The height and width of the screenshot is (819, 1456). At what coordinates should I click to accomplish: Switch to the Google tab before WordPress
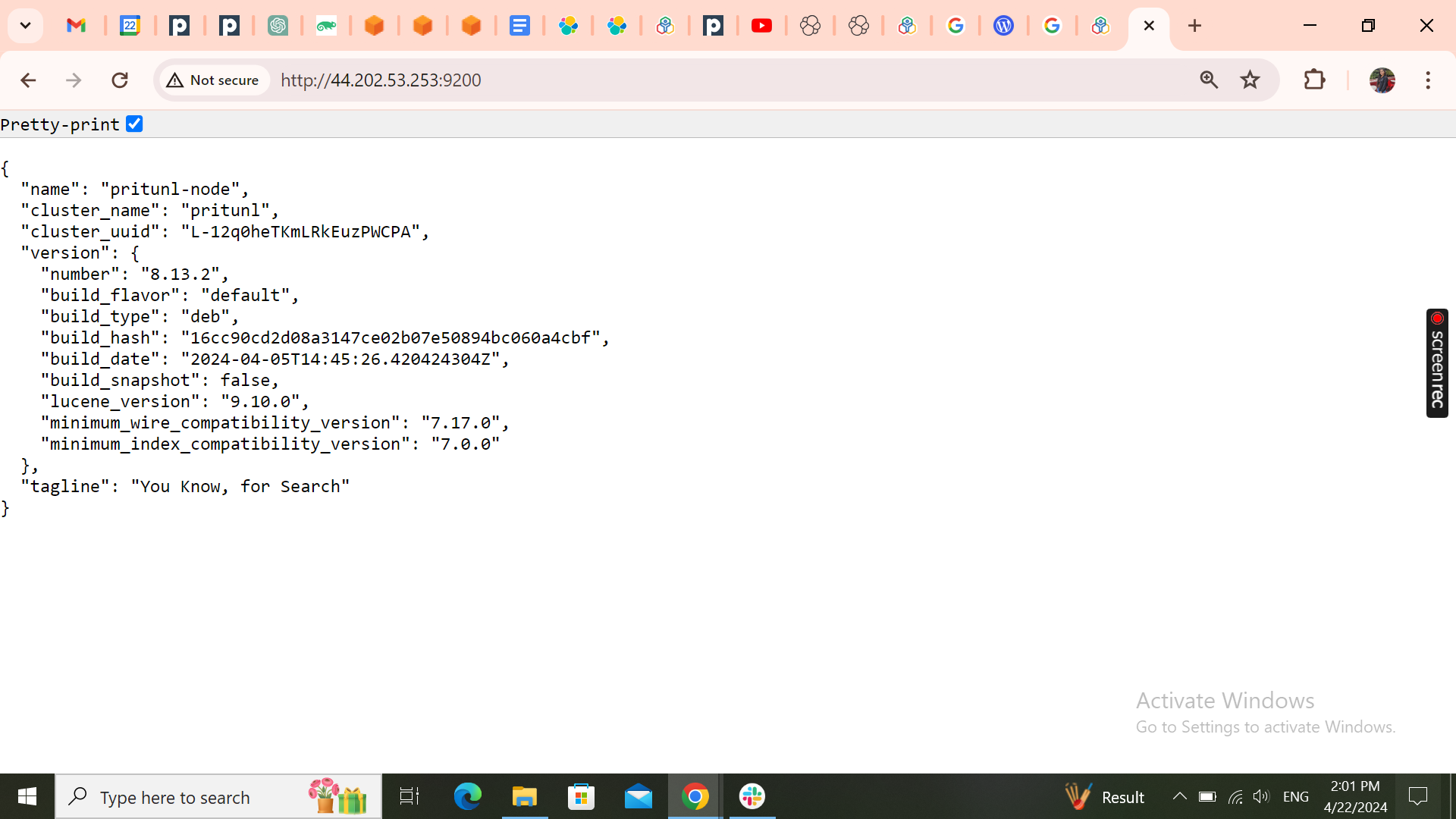pyautogui.click(x=955, y=26)
